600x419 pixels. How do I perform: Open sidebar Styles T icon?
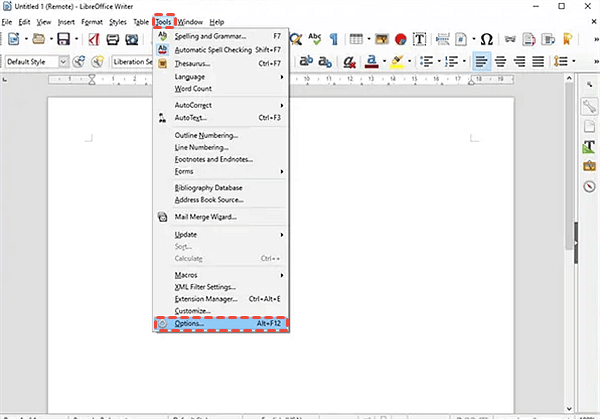(x=589, y=147)
